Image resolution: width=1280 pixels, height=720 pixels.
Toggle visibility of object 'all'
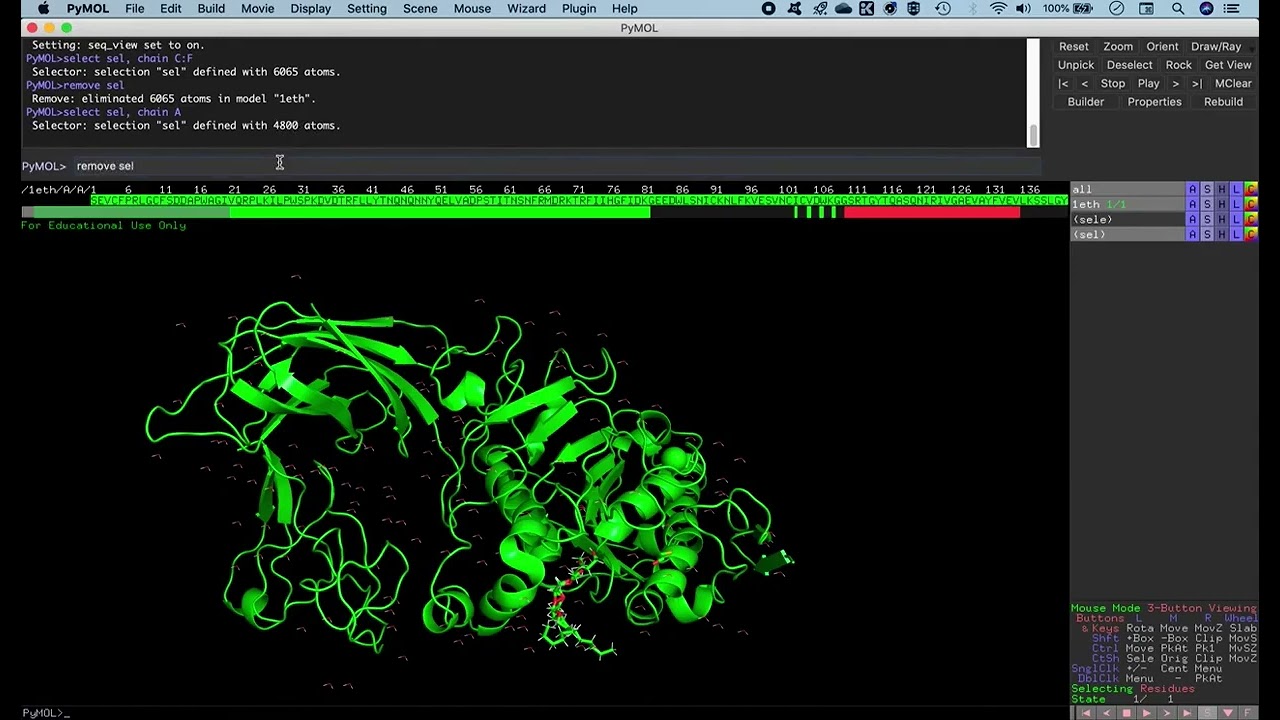pos(1127,189)
